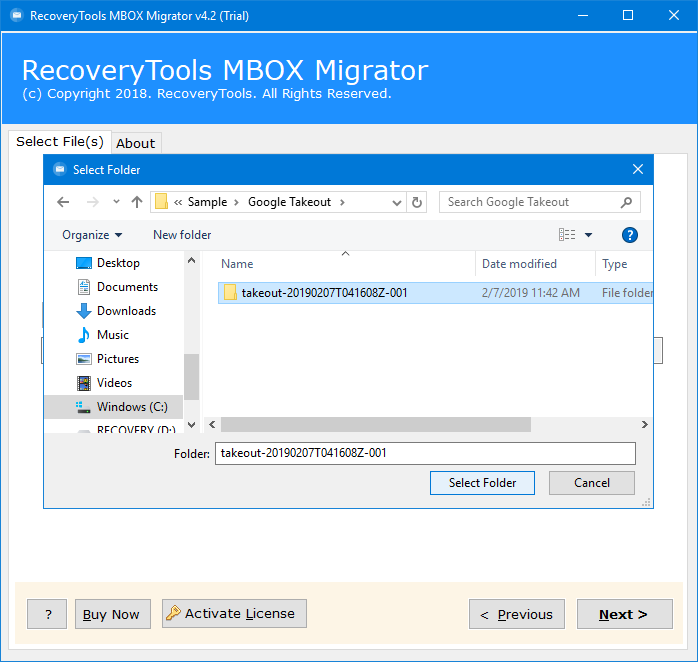
Task: Click Google Takeout in breadcrumb path
Action: coord(289,202)
